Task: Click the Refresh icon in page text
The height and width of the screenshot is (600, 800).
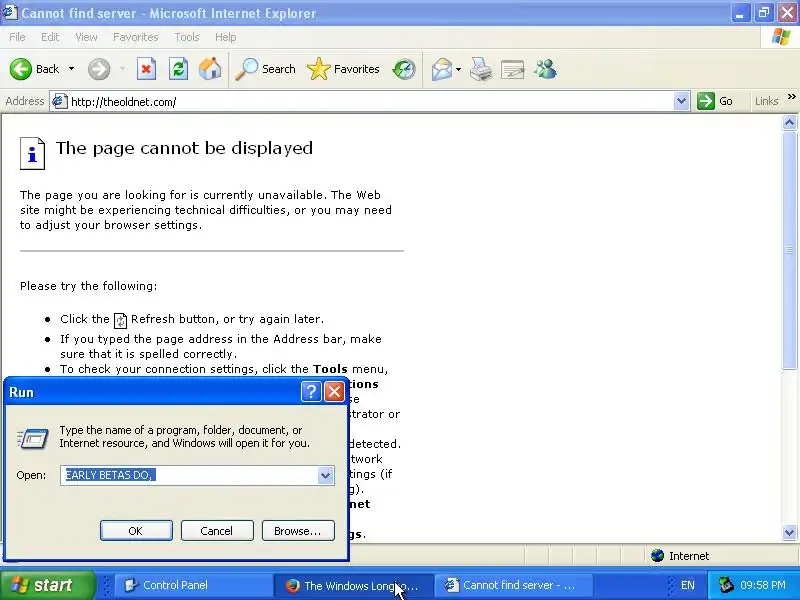Action: (120, 320)
